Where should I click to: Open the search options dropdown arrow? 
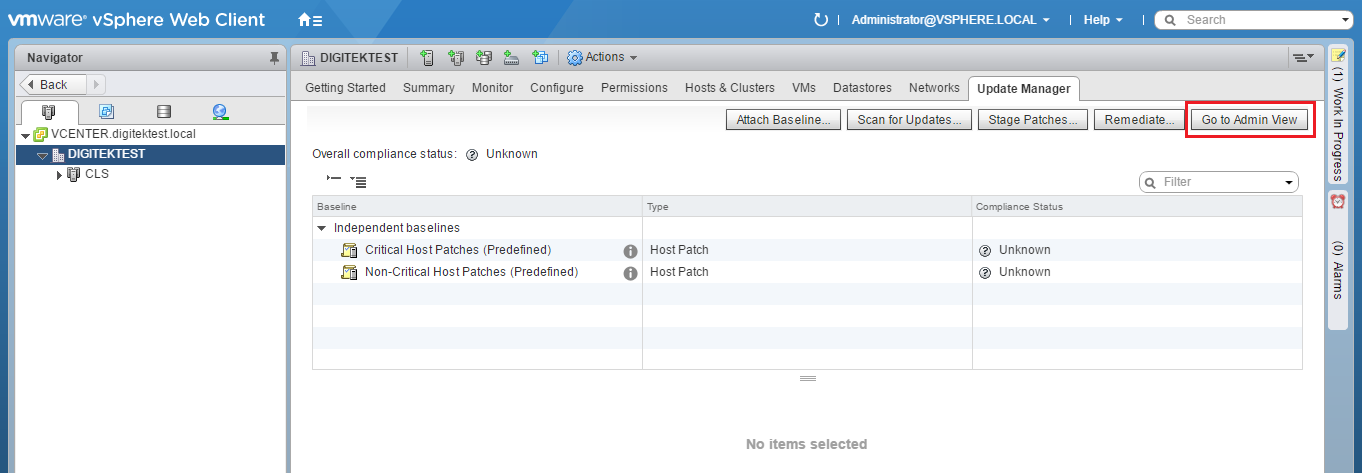pos(1346,21)
